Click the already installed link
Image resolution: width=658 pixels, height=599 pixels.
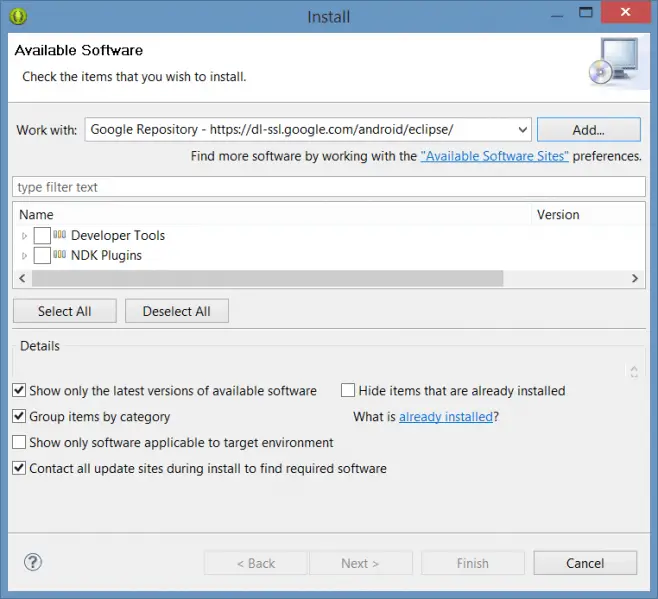(x=445, y=417)
